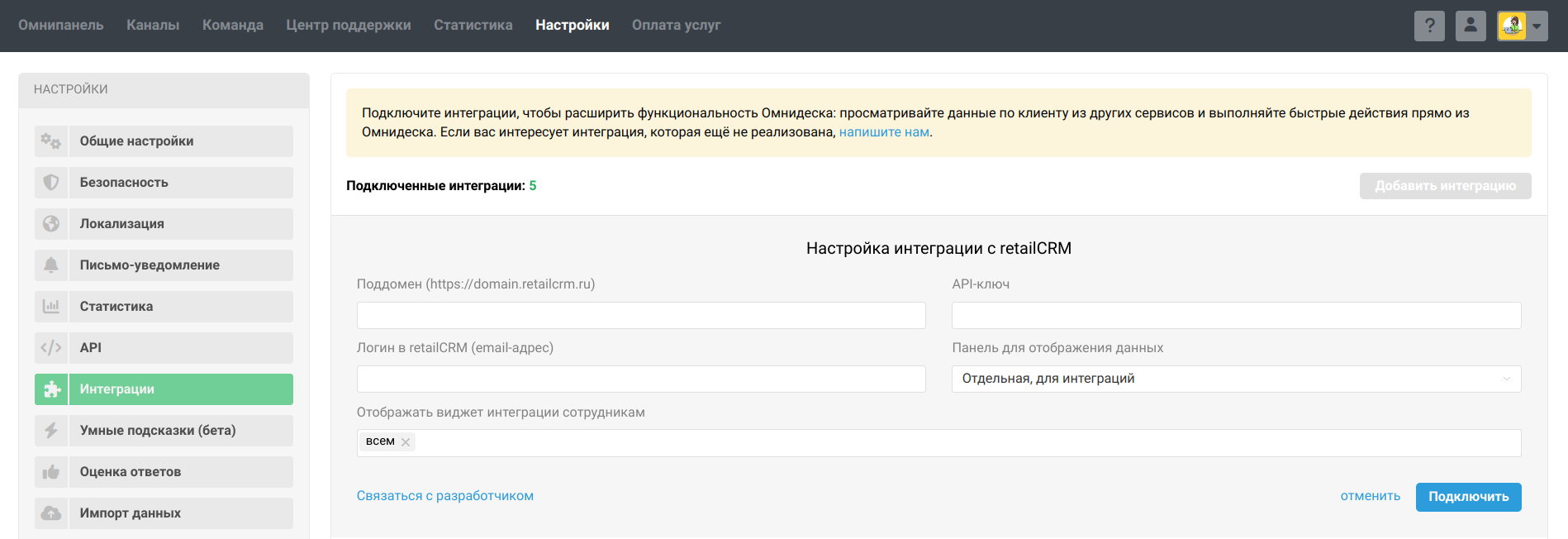Open Оплата услуг in the top menu

click(677, 26)
